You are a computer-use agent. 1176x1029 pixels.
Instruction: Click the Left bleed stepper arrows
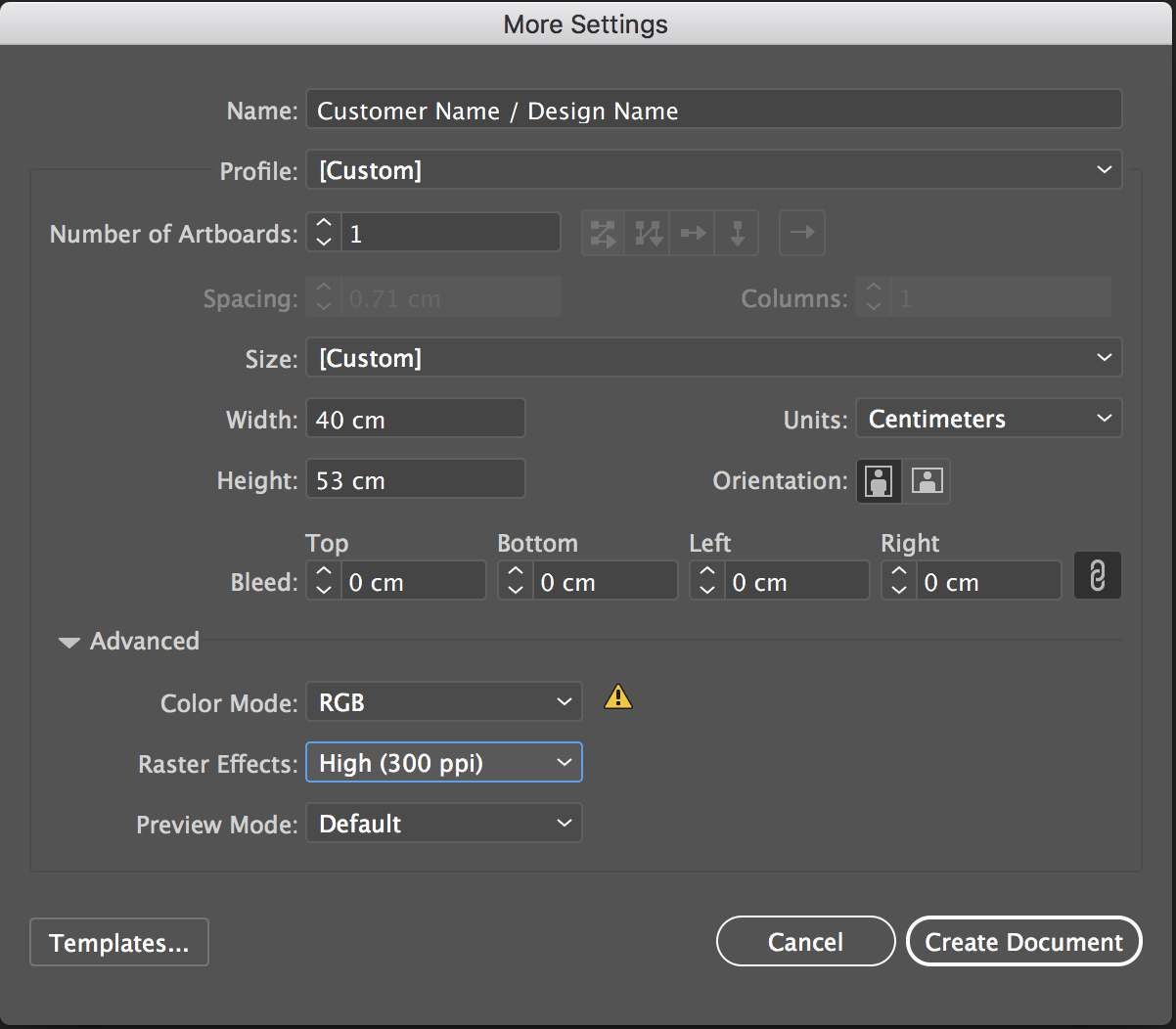pos(707,582)
